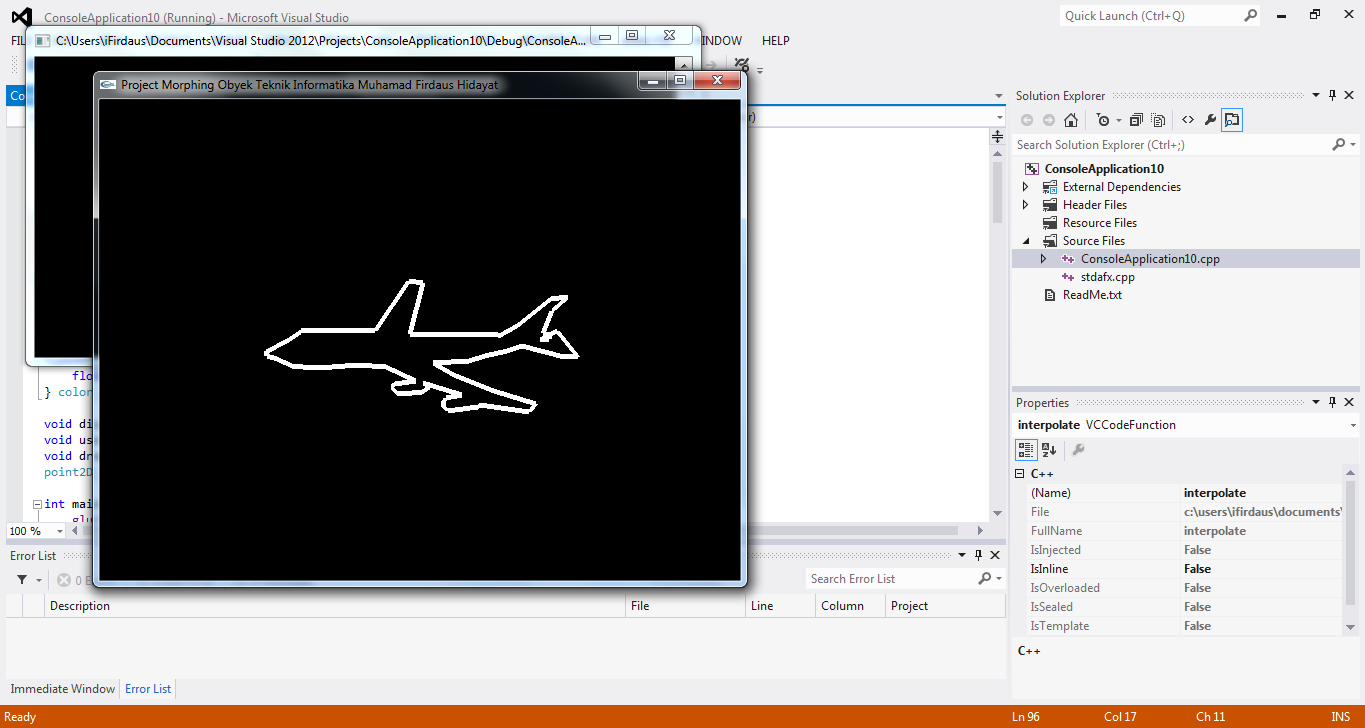The image size is (1365, 728).
Task: Collapse the C++ category in Properties
Action: click(1019, 474)
